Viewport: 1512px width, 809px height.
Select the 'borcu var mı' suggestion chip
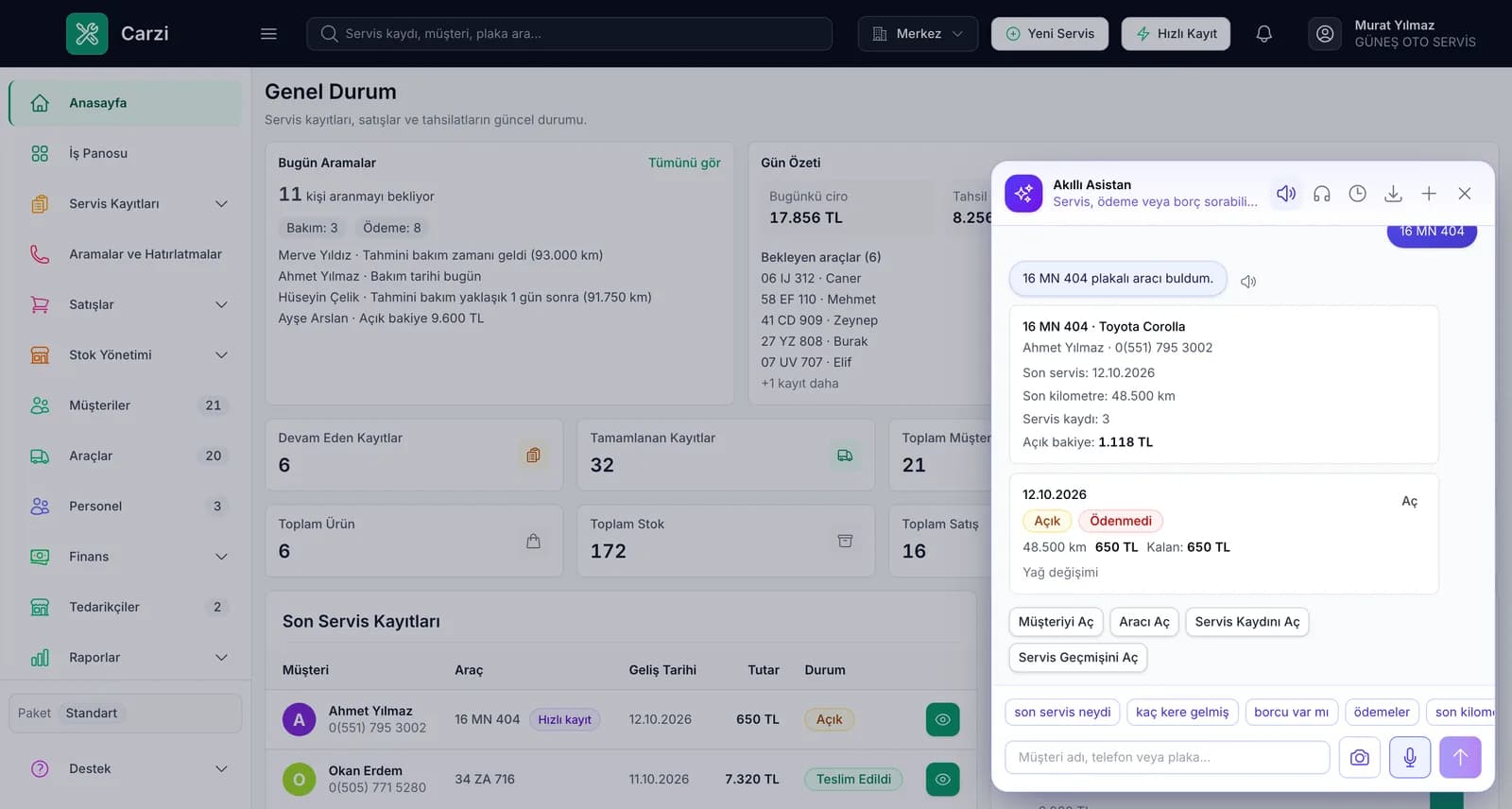tap(1291, 712)
